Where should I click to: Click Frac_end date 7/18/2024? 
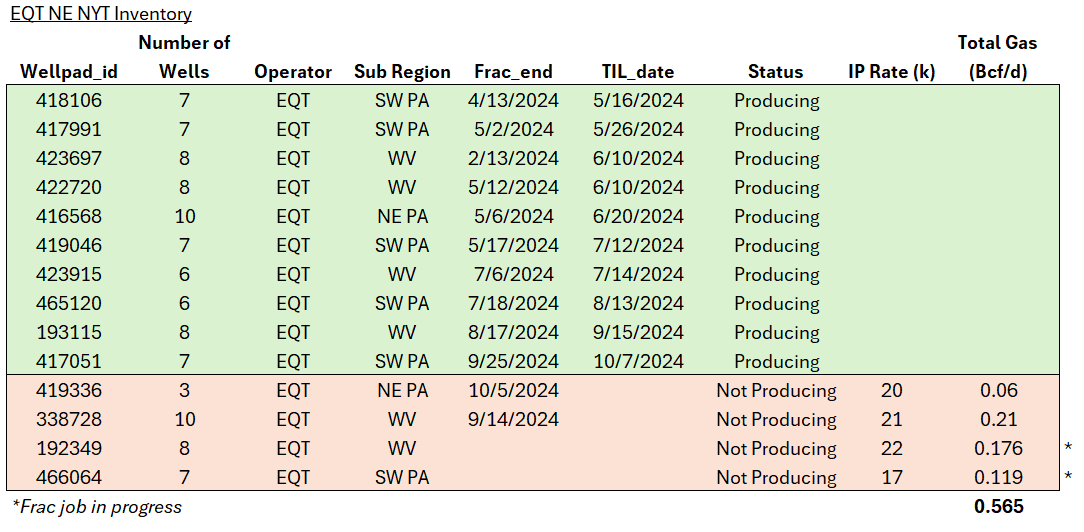point(513,304)
